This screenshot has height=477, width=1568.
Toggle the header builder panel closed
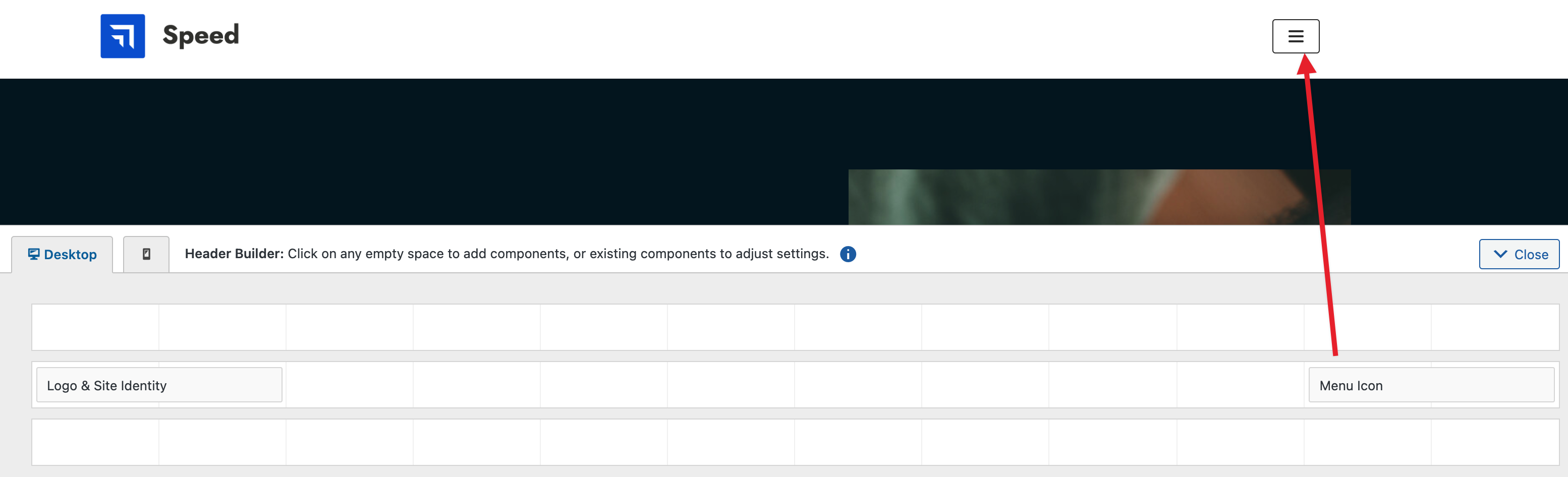coord(1519,254)
